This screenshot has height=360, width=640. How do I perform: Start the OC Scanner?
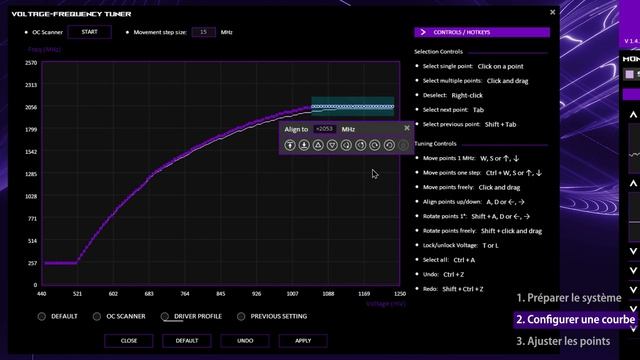[x=89, y=32]
